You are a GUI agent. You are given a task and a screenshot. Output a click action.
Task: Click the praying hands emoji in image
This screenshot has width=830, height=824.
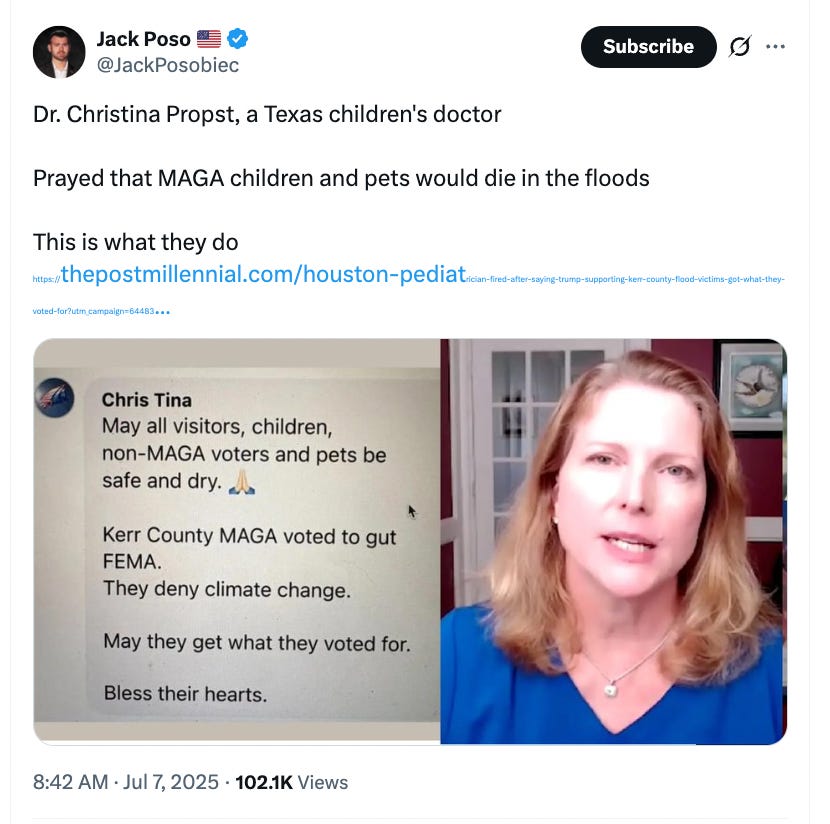[242, 482]
